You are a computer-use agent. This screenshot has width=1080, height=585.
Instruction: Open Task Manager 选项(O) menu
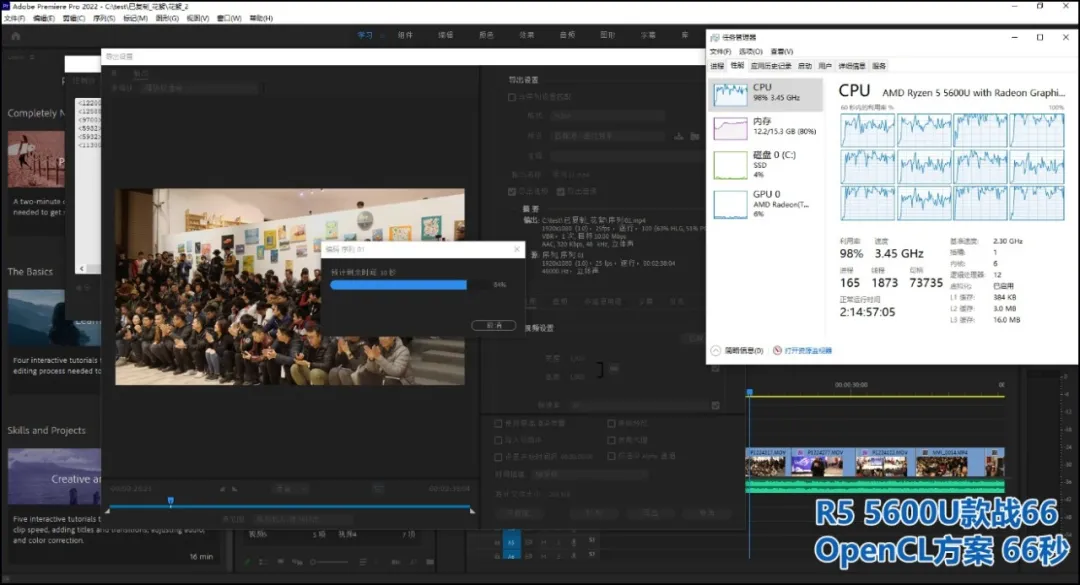[x=751, y=52]
